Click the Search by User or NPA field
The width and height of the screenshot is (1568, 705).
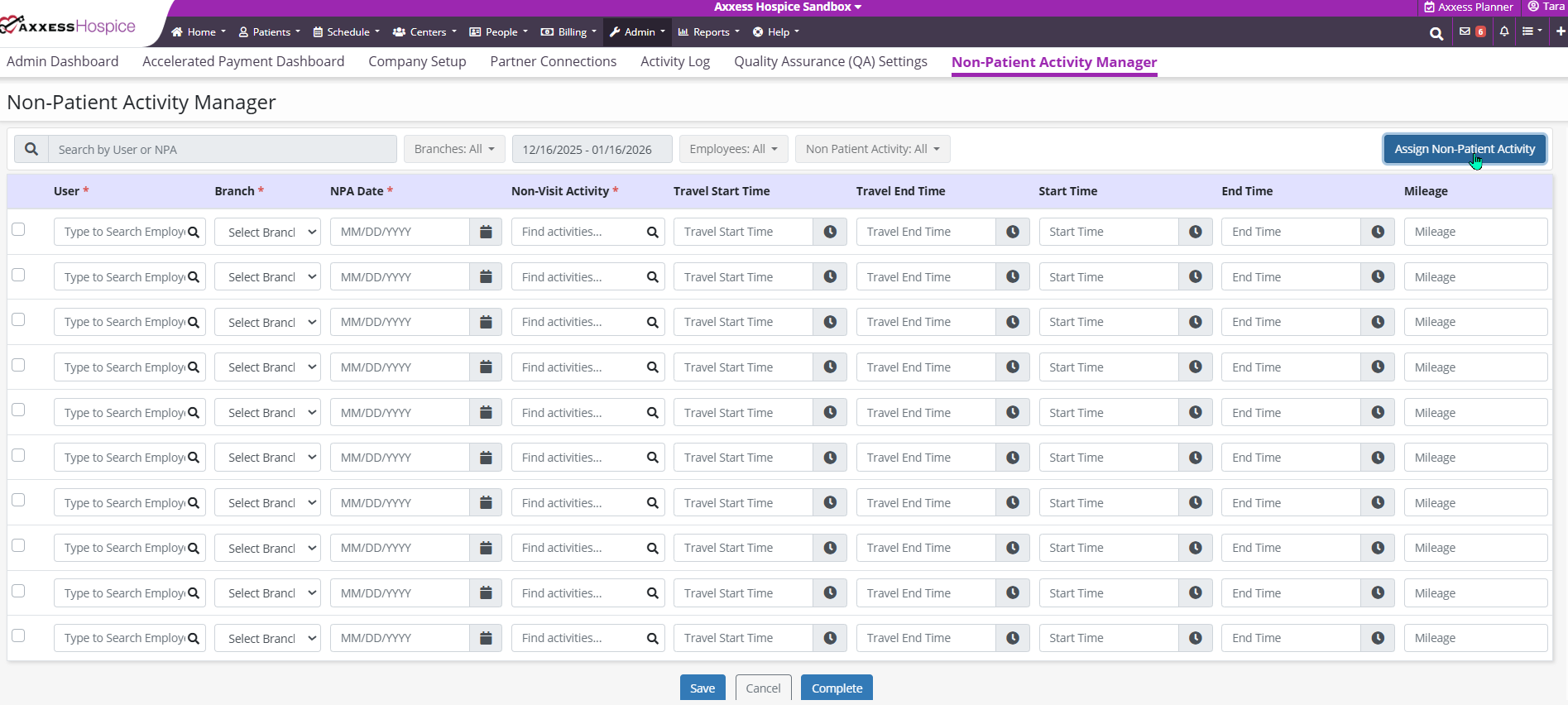tap(222, 150)
